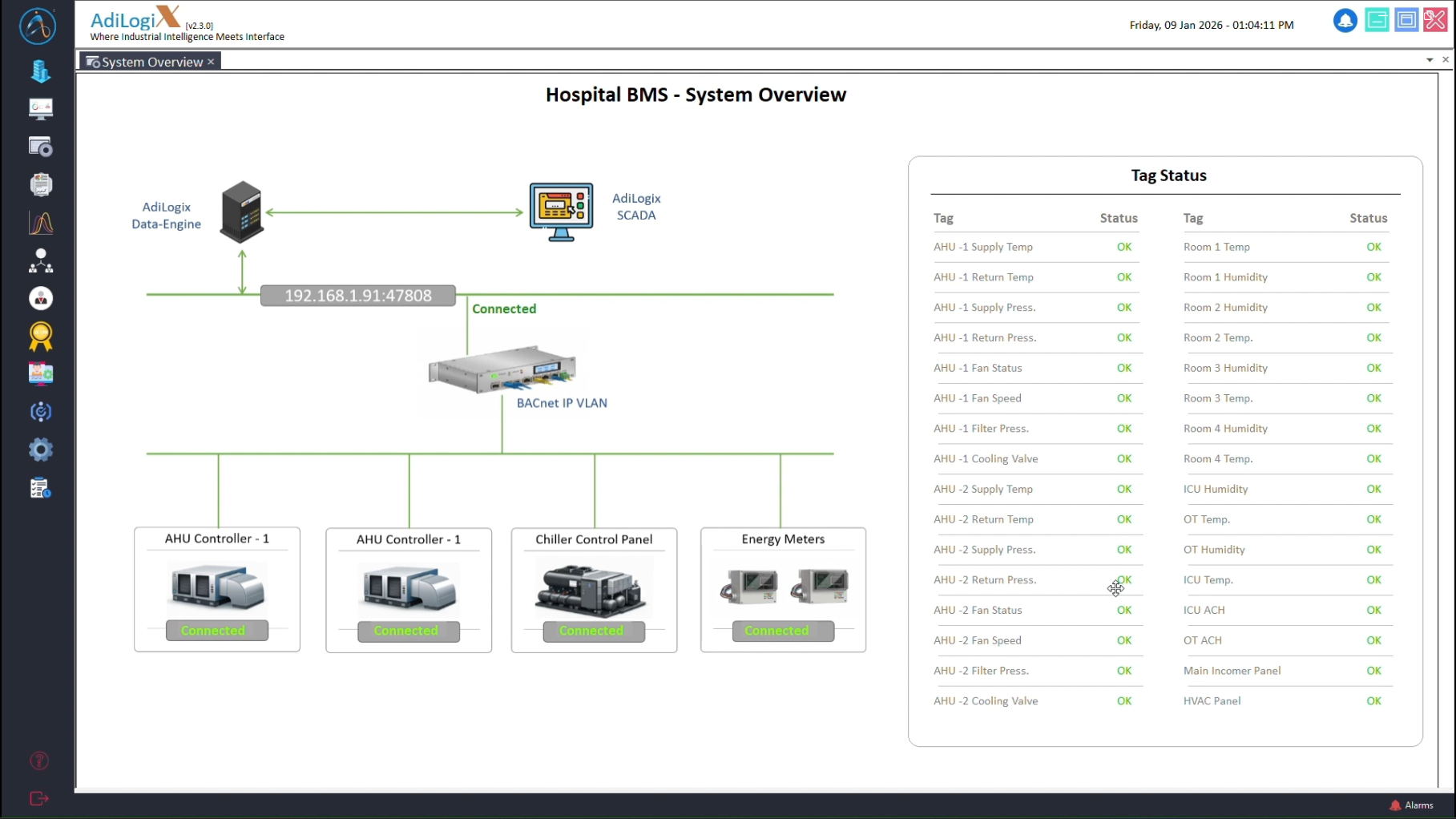1456x819 pixels.
Task: Open the report document icon in sidebar
Action: [x=40, y=184]
